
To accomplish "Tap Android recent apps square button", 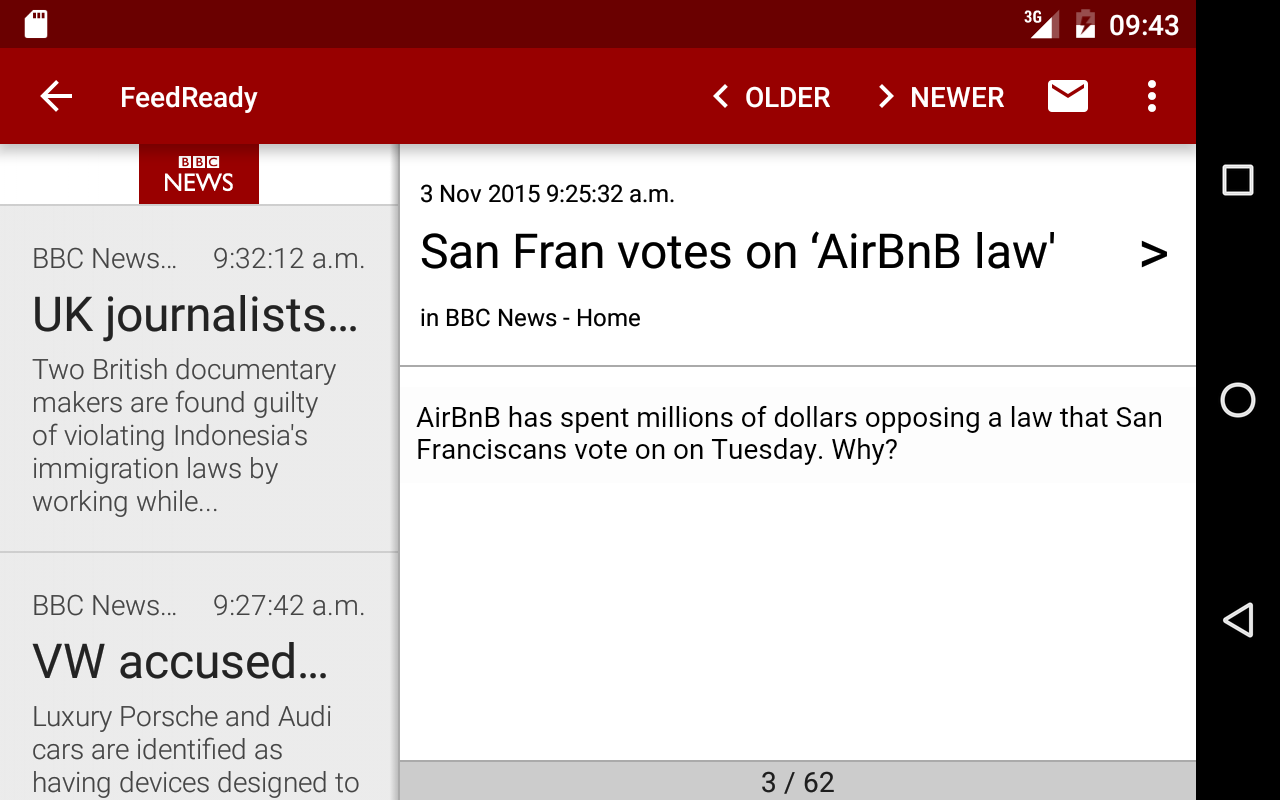I will click(x=1238, y=180).
